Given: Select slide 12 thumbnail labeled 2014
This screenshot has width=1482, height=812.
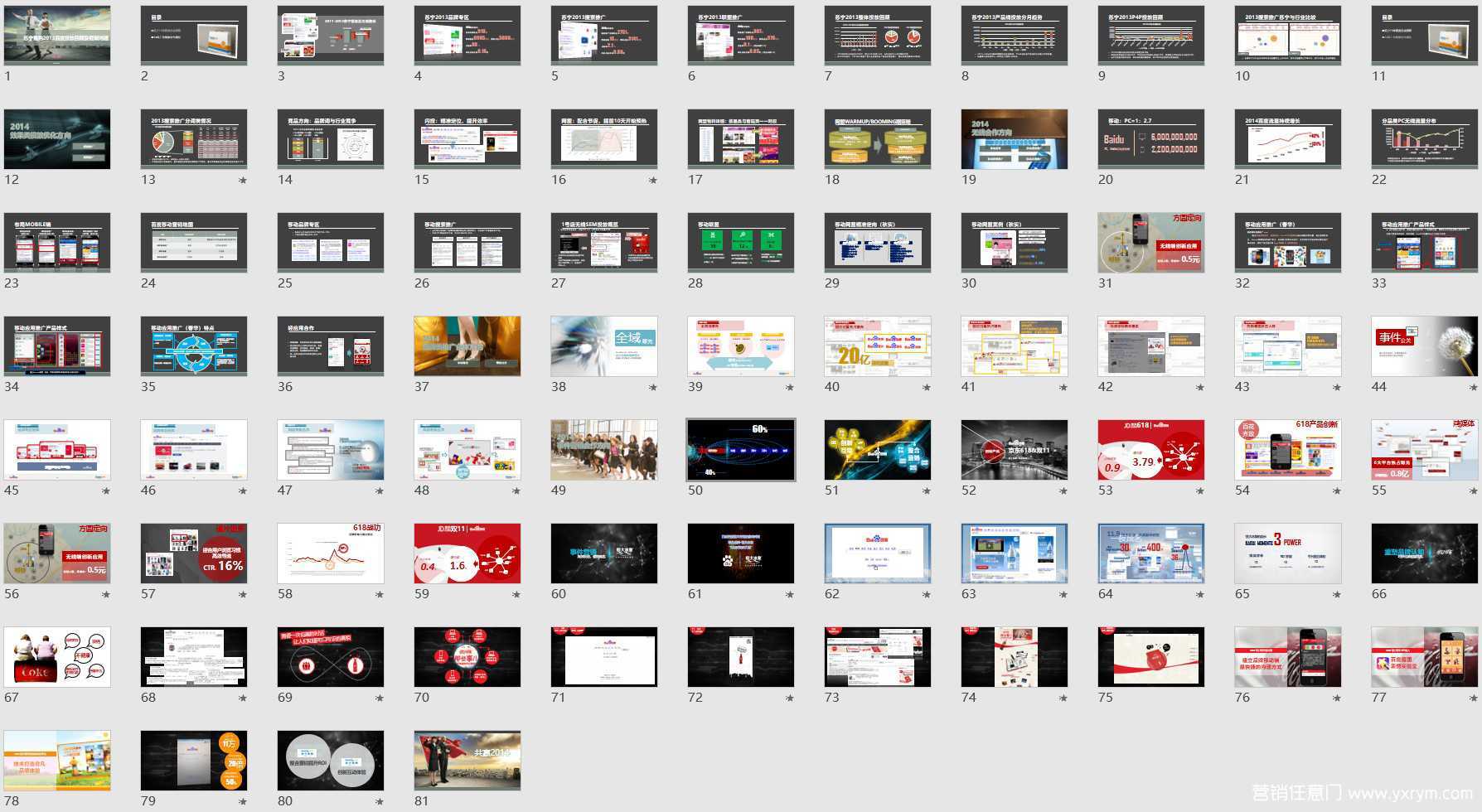Looking at the screenshot, I should (57, 139).
